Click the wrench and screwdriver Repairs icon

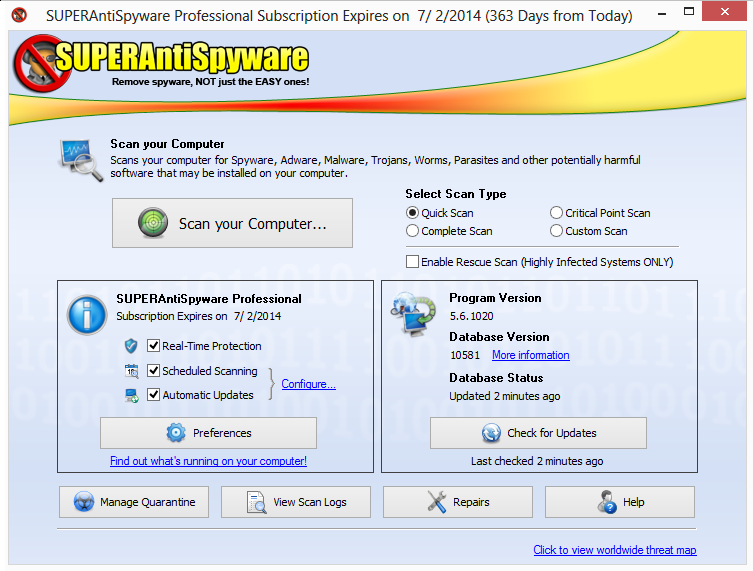(x=437, y=502)
